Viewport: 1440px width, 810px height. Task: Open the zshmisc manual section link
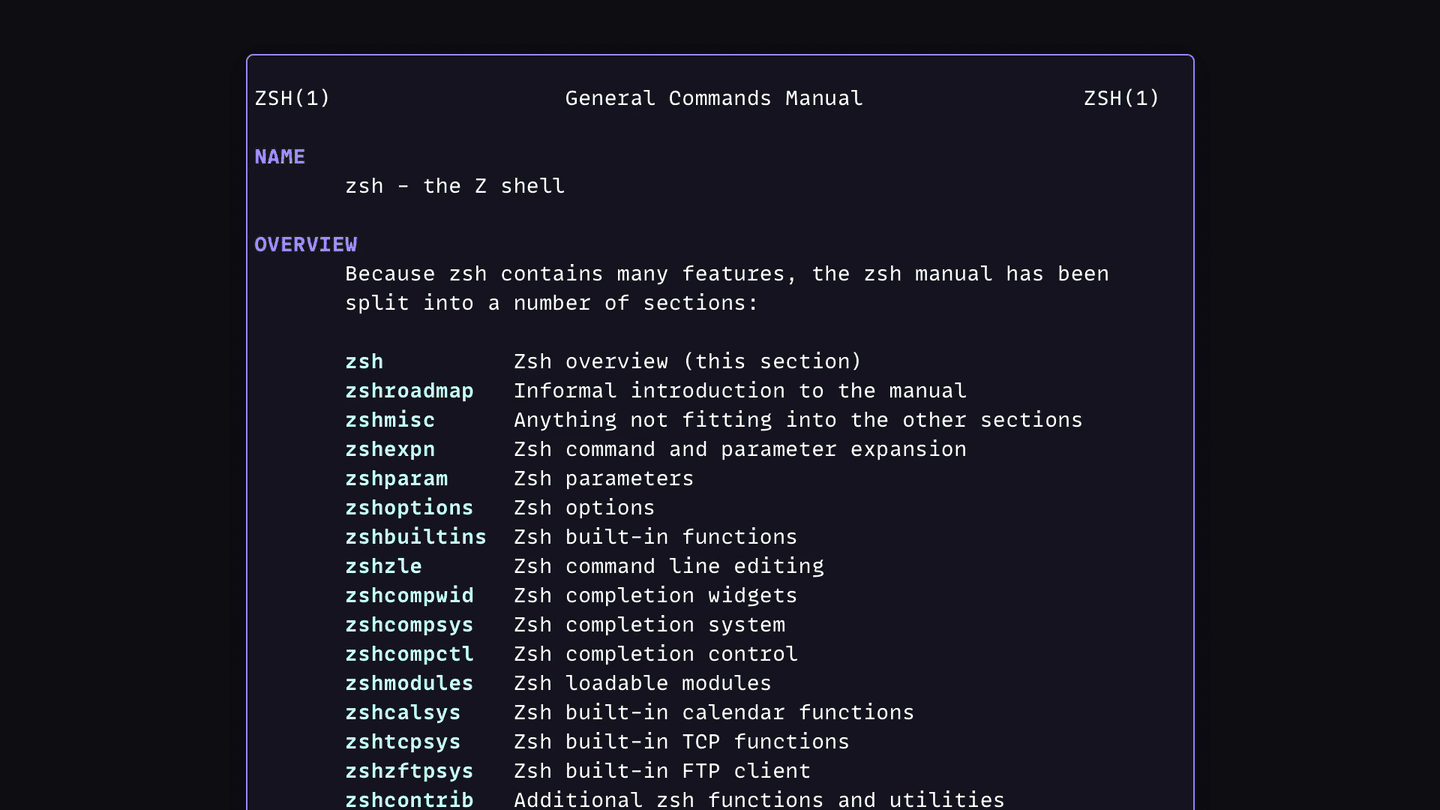(x=389, y=420)
